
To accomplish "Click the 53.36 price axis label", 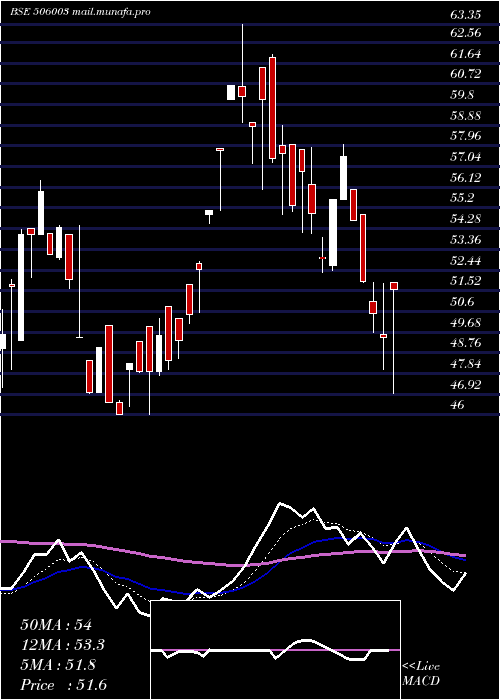I will [466, 239].
